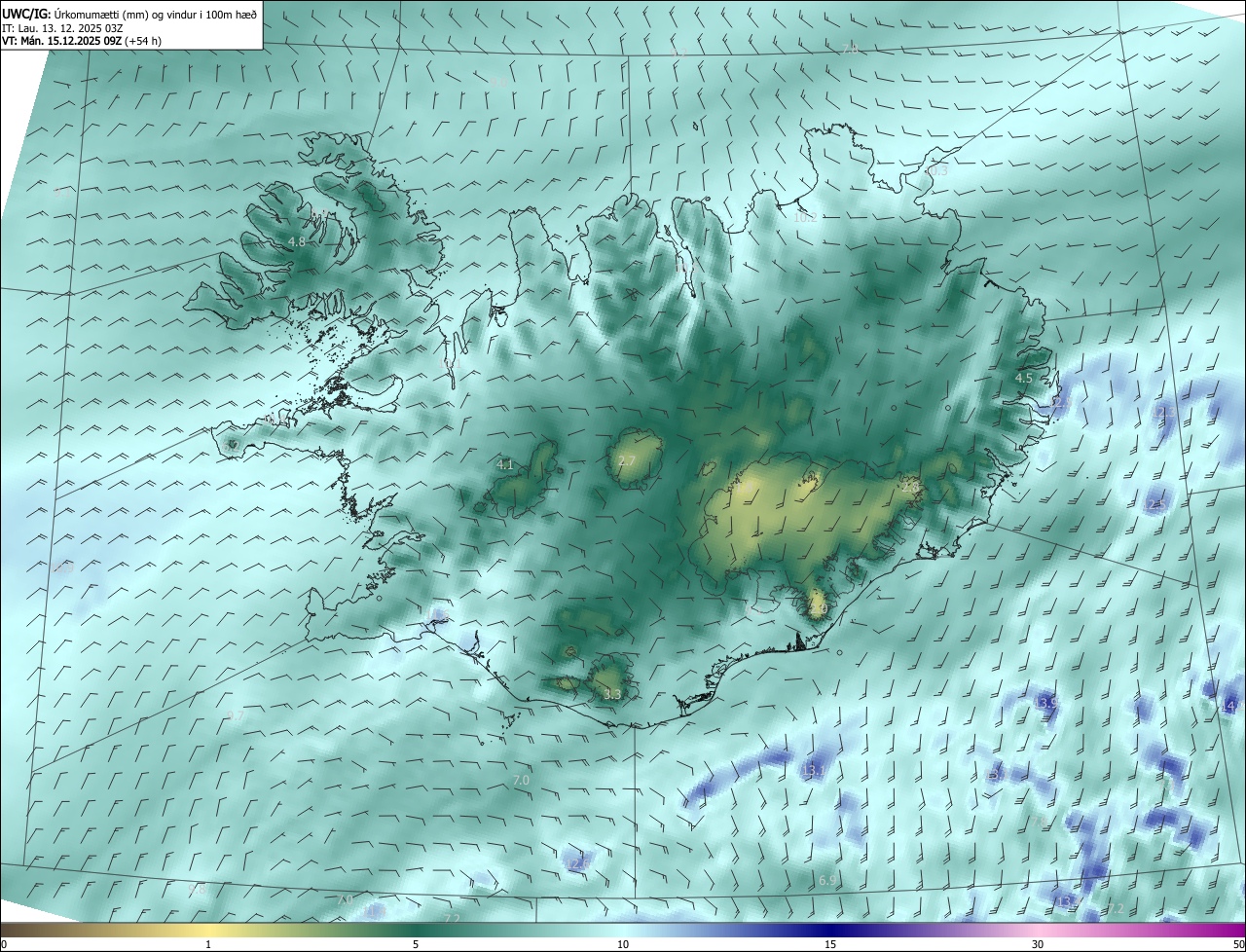Click the 12.6 value label
Screen dimensions: 1246x952
tap(578, 863)
